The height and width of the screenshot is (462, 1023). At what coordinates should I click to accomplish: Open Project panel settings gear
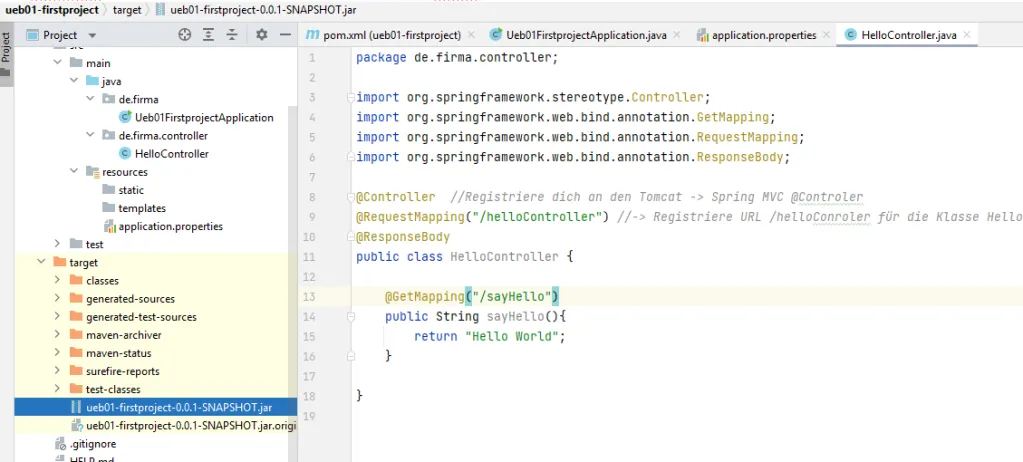[x=262, y=35]
